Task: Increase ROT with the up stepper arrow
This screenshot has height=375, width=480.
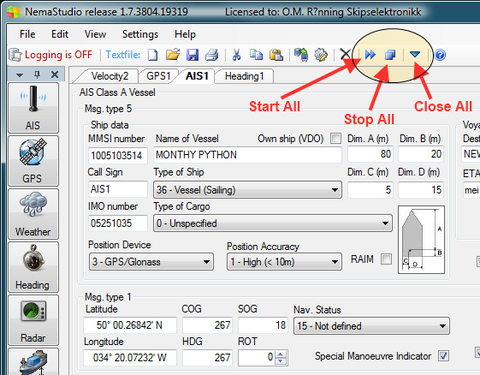Action: pyautogui.click(x=281, y=354)
